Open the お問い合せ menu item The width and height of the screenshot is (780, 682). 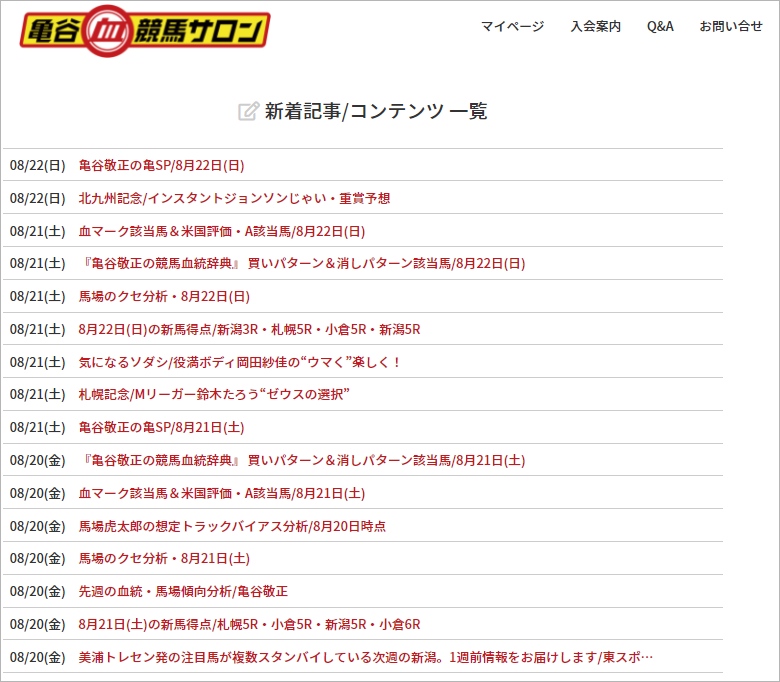[x=731, y=26]
